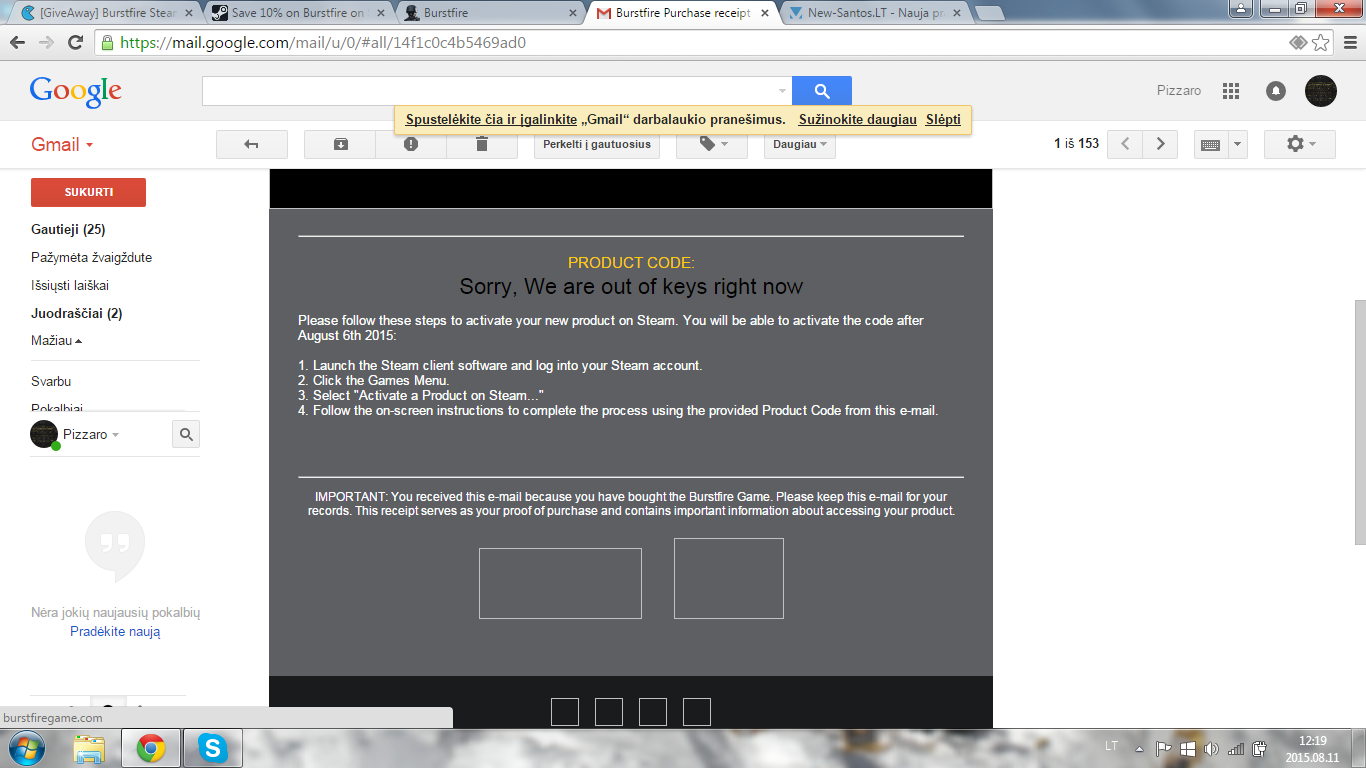Open Išsiųsti laiškai folder
1366x768 pixels.
pyautogui.click(x=70, y=285)
